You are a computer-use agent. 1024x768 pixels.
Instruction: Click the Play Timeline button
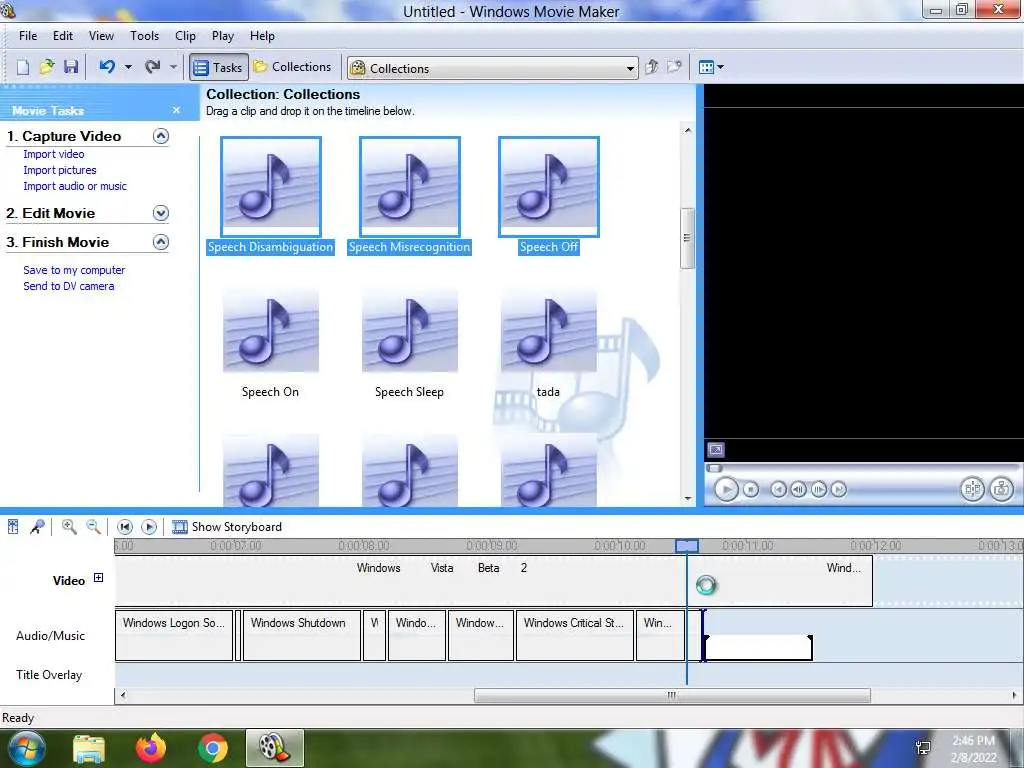pyautogui.click(x=149, y=526)
